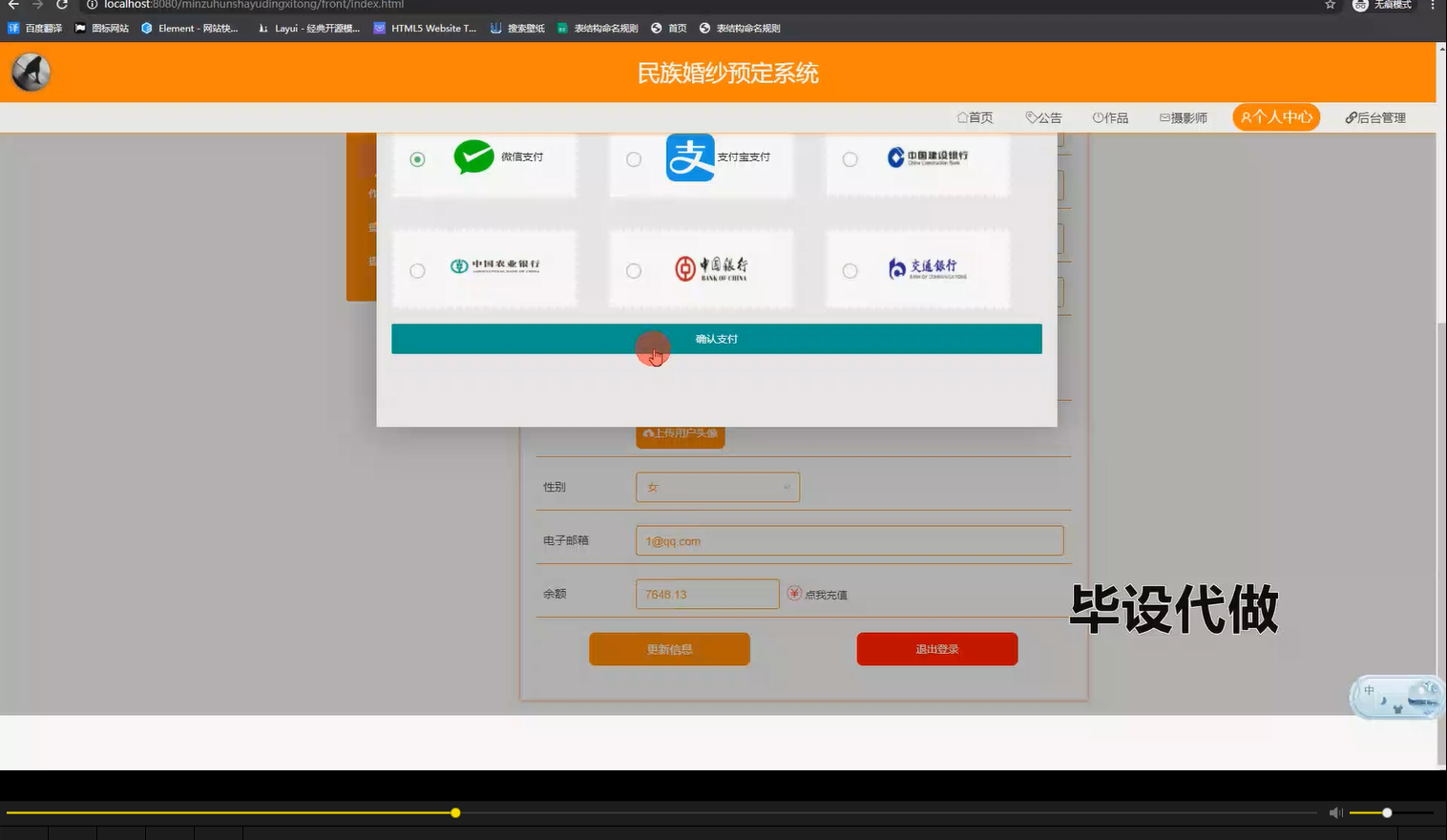Click the WeChat Pay green logo
1447x840 pixels.
474,157
